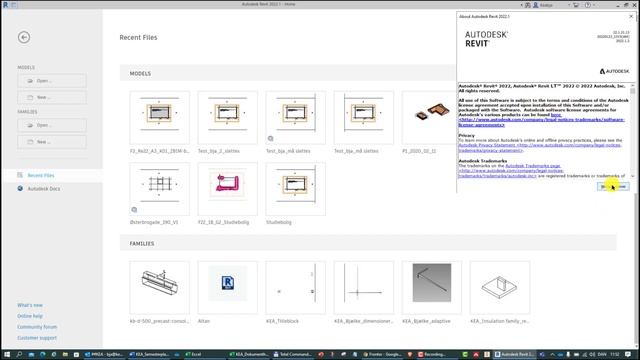Viewport: 640px width, 360px height.
Task: Close the About Autodesk Revit dialog
Action: coord(631,16)
